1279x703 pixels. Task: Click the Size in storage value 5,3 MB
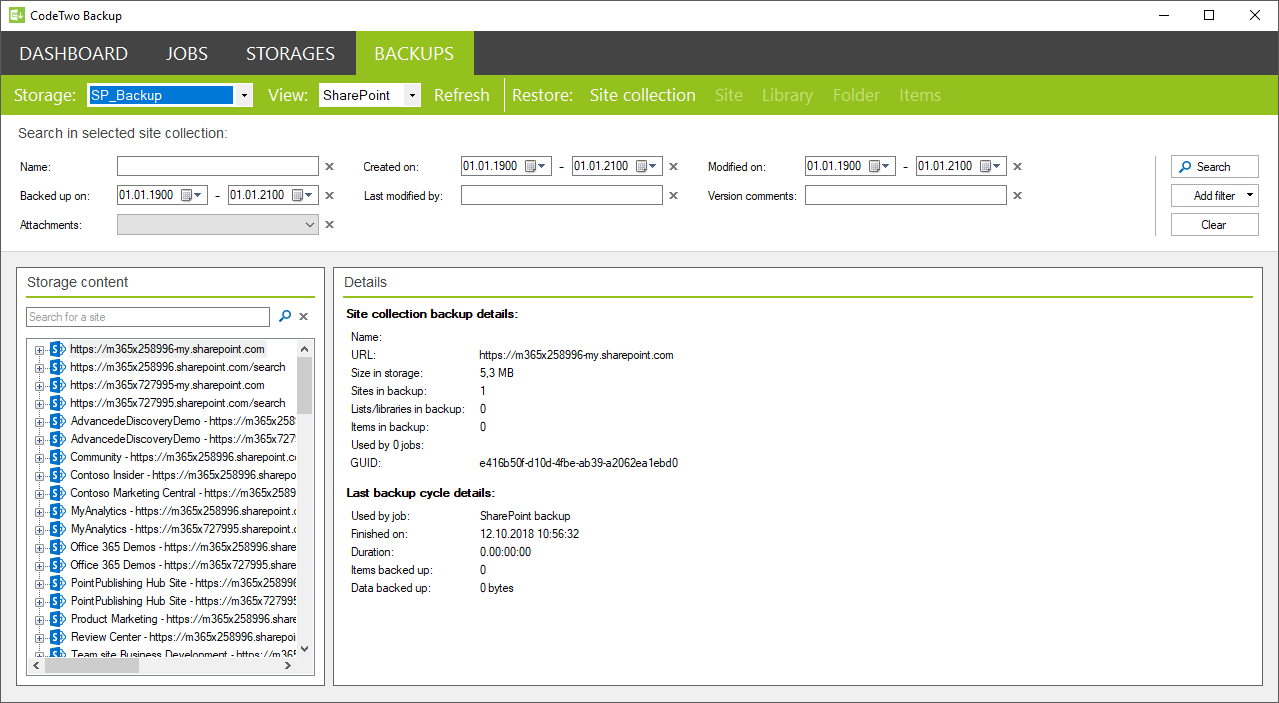tap(497, 373)
